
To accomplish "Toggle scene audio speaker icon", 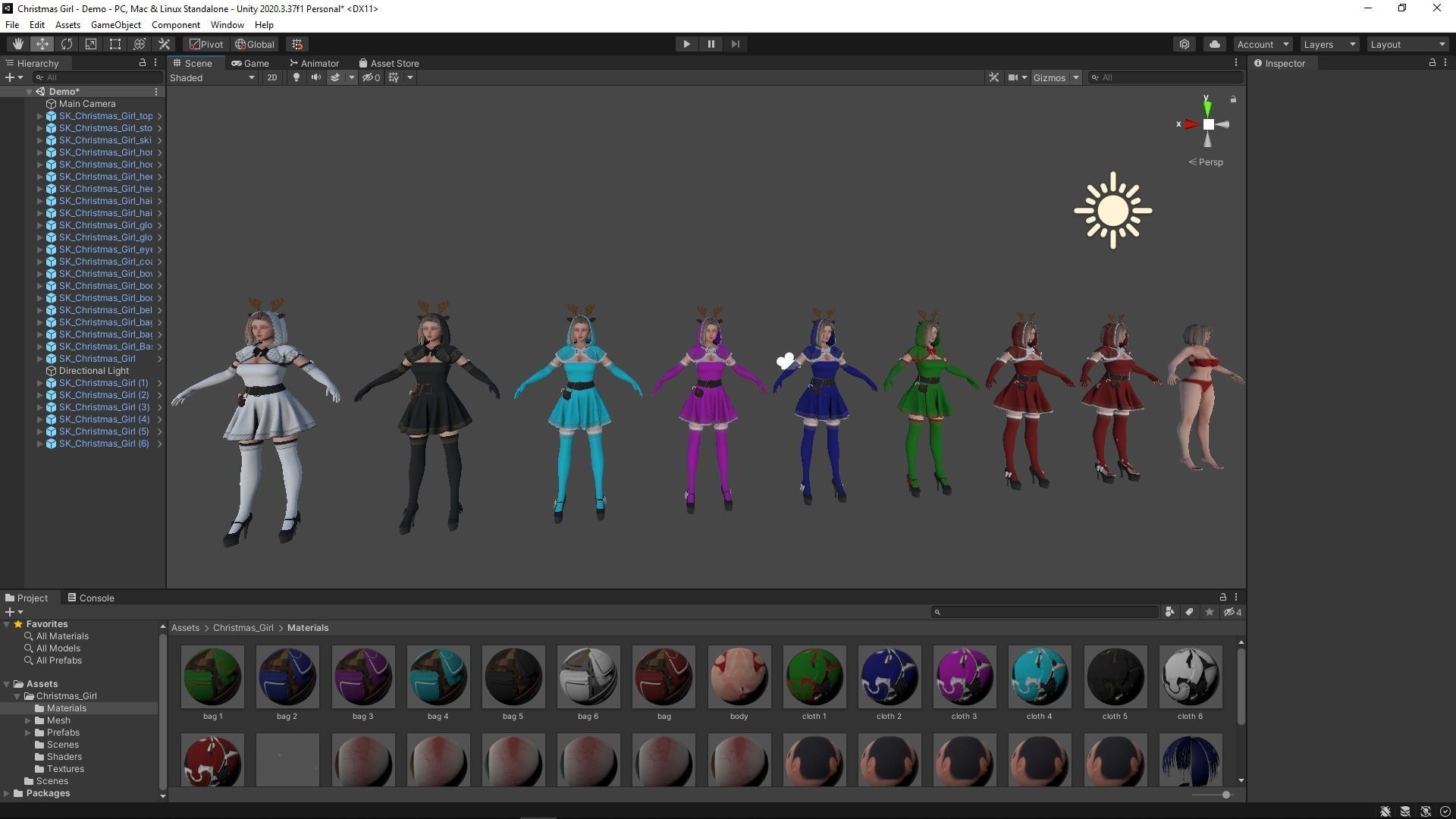I will 315,77.
